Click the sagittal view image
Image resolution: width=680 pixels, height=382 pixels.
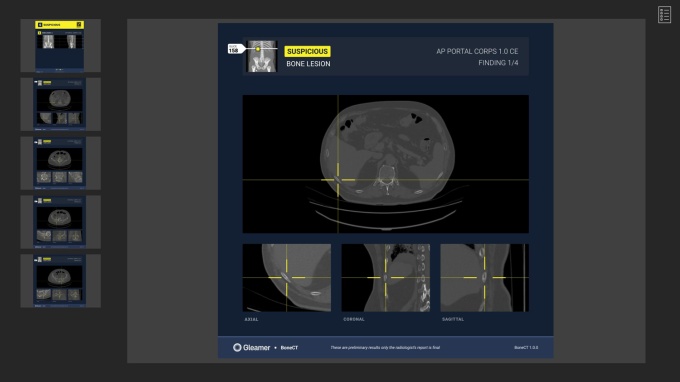[484, 278]
